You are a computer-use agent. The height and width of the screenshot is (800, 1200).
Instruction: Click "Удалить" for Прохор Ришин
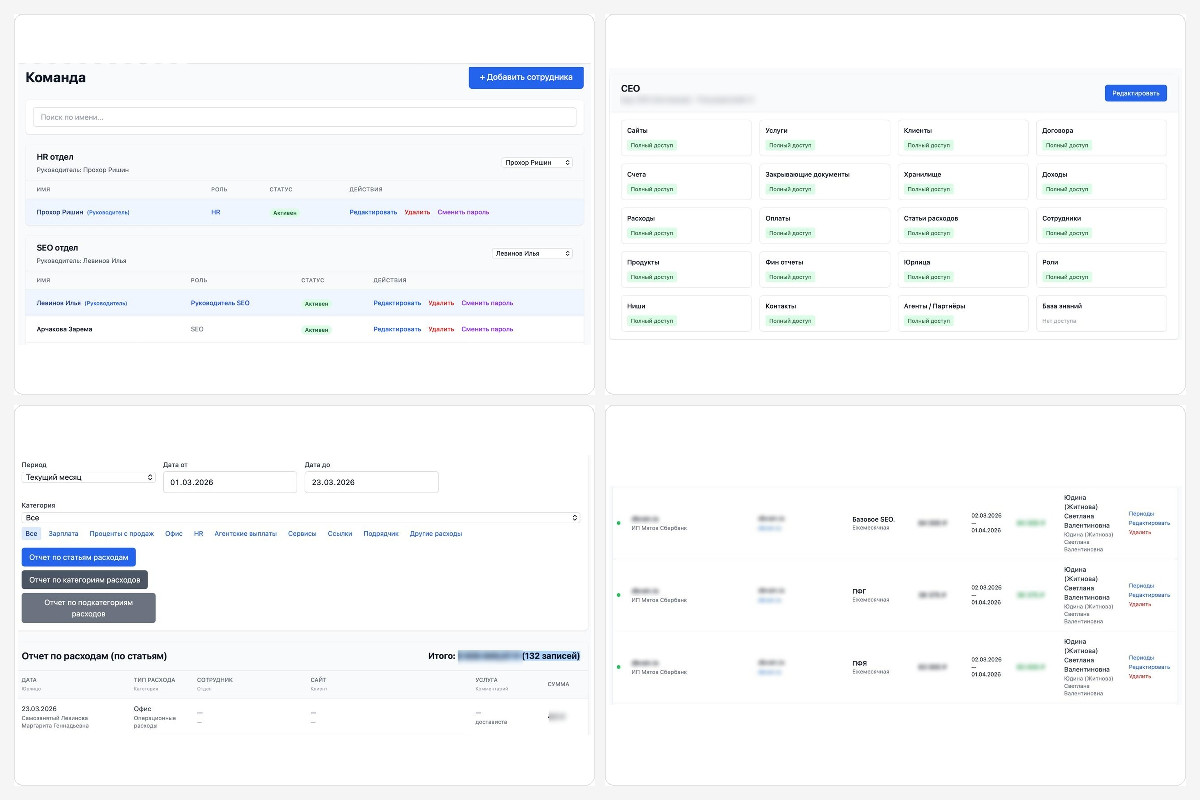(417, 212)
